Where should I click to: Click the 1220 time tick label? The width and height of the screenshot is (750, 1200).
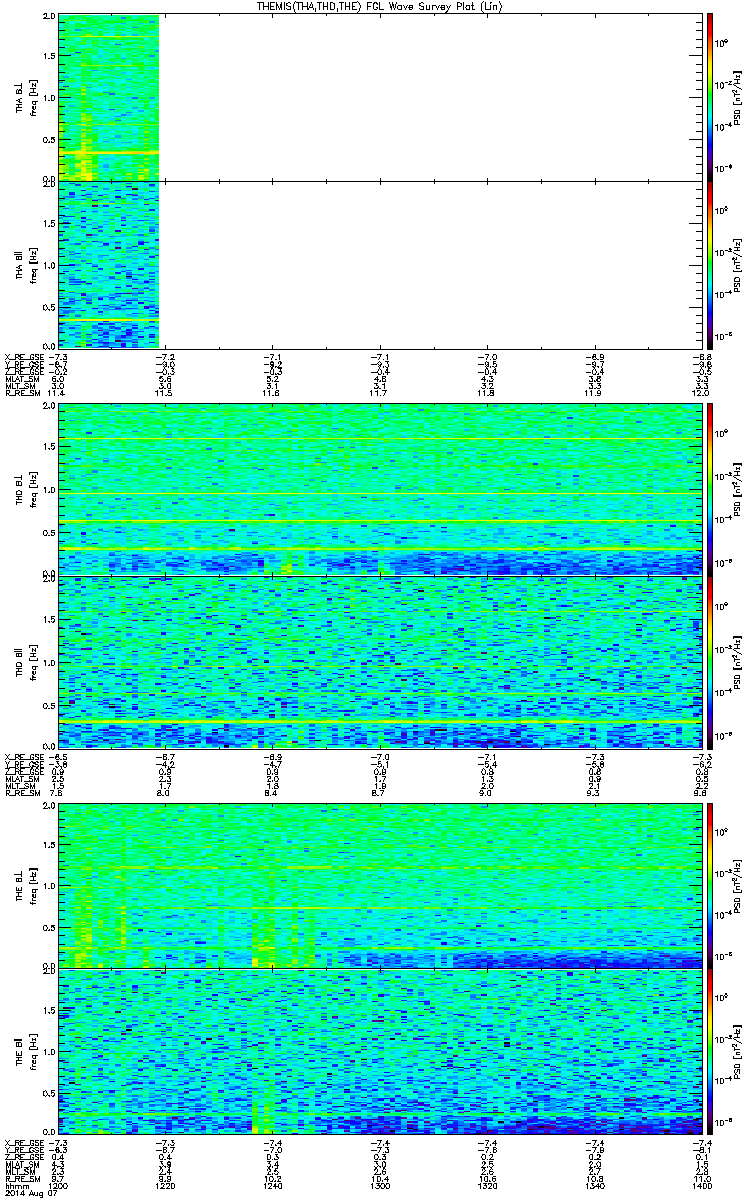point(165,1186)
